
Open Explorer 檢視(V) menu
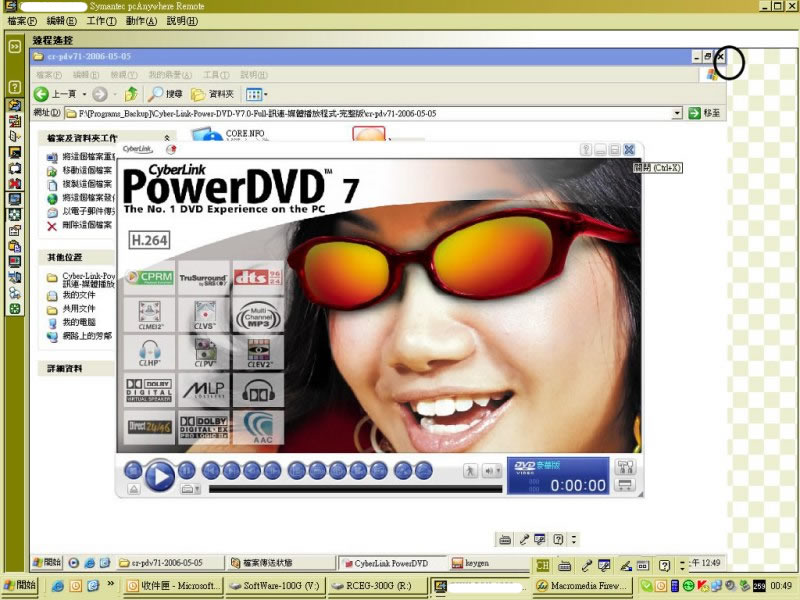coord(124,75)
